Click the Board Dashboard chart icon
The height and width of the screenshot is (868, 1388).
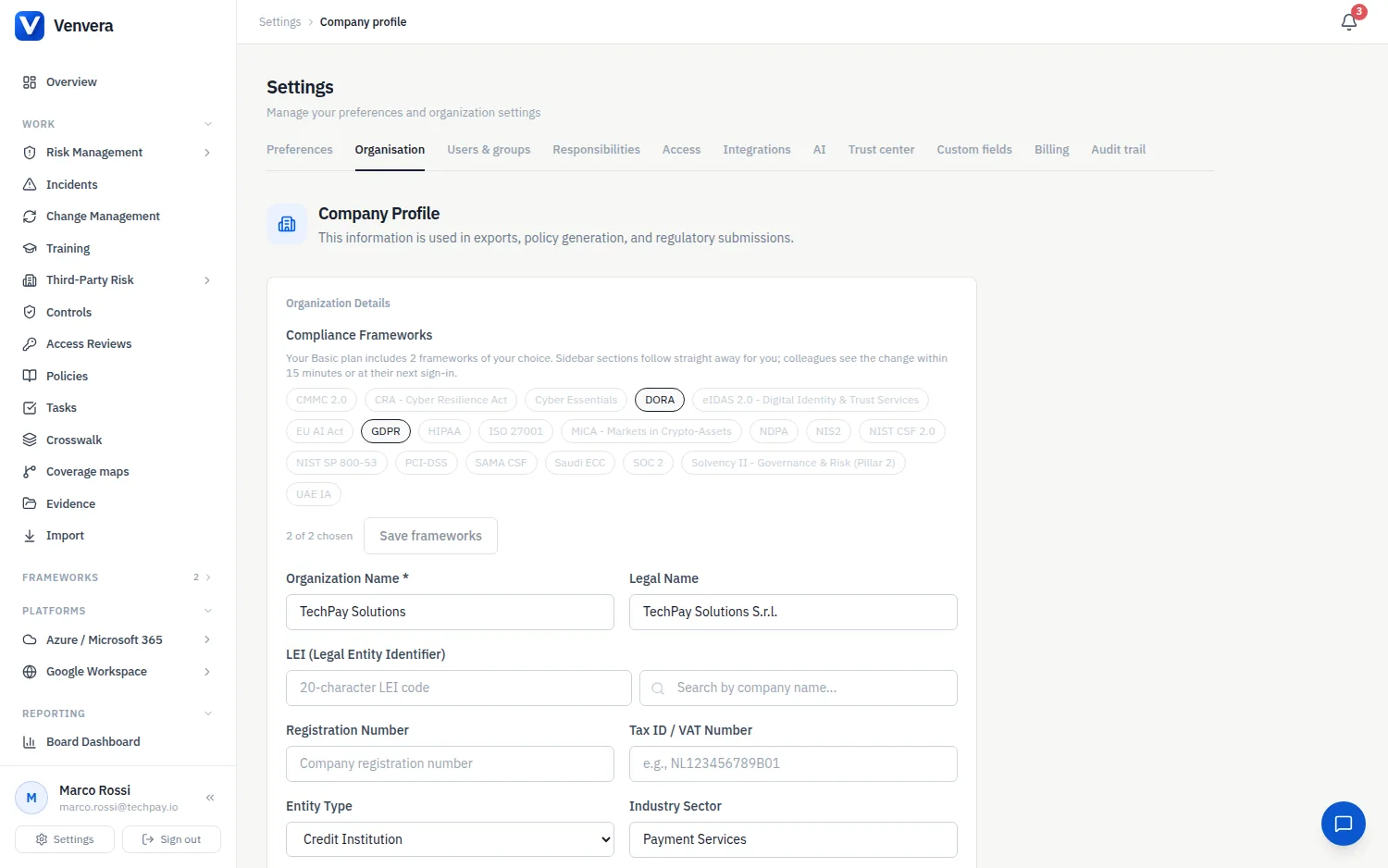coord(30,742)
